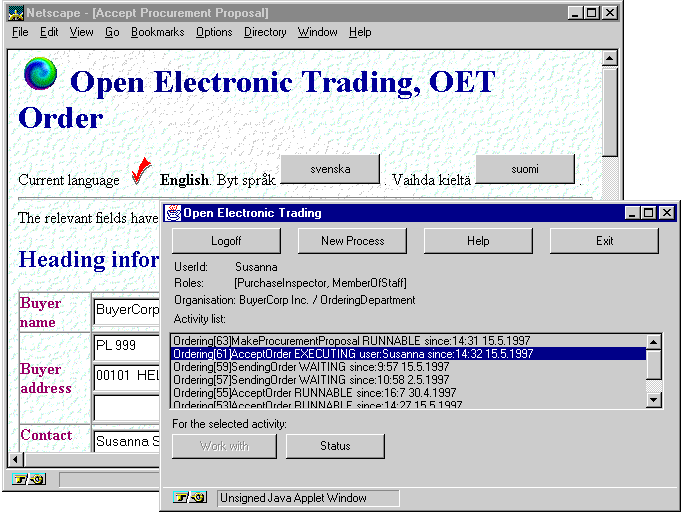Viewport: 684px width, 513px height.
Task: Select Ordering[59]SendingOrder WAITING row
Action: [408, 367]
